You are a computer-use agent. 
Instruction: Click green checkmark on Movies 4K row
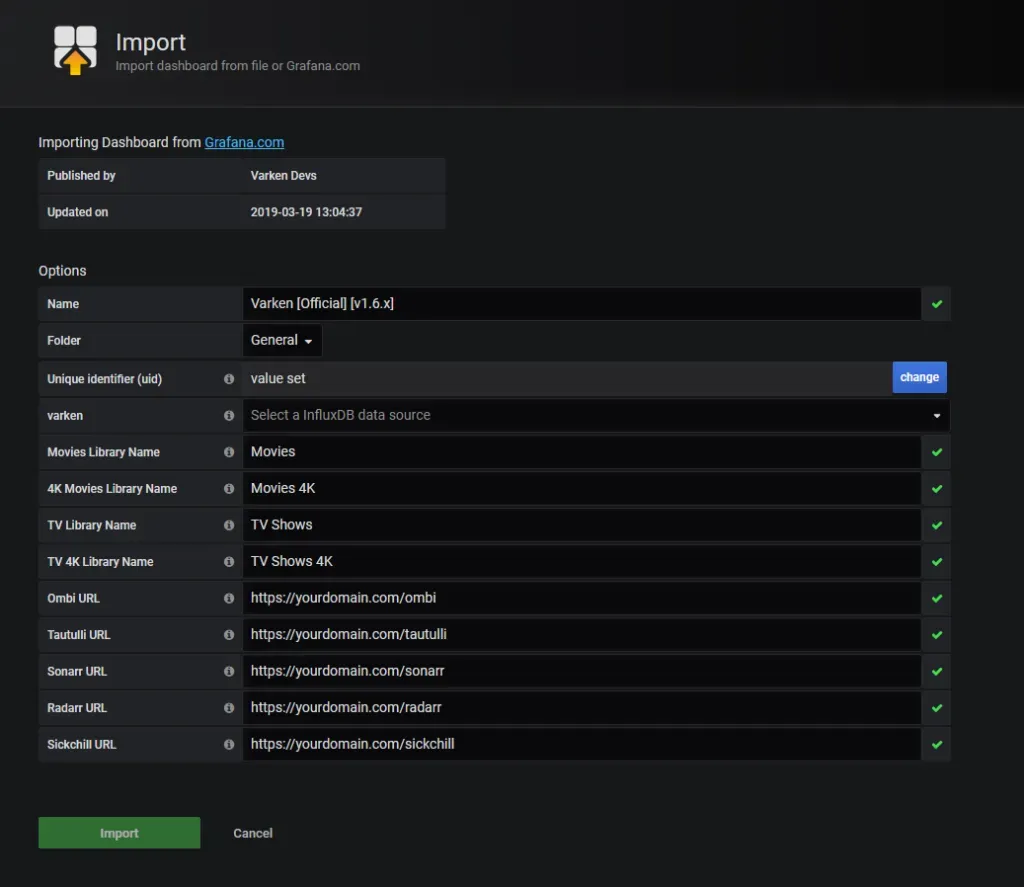[x=936, y=489]
